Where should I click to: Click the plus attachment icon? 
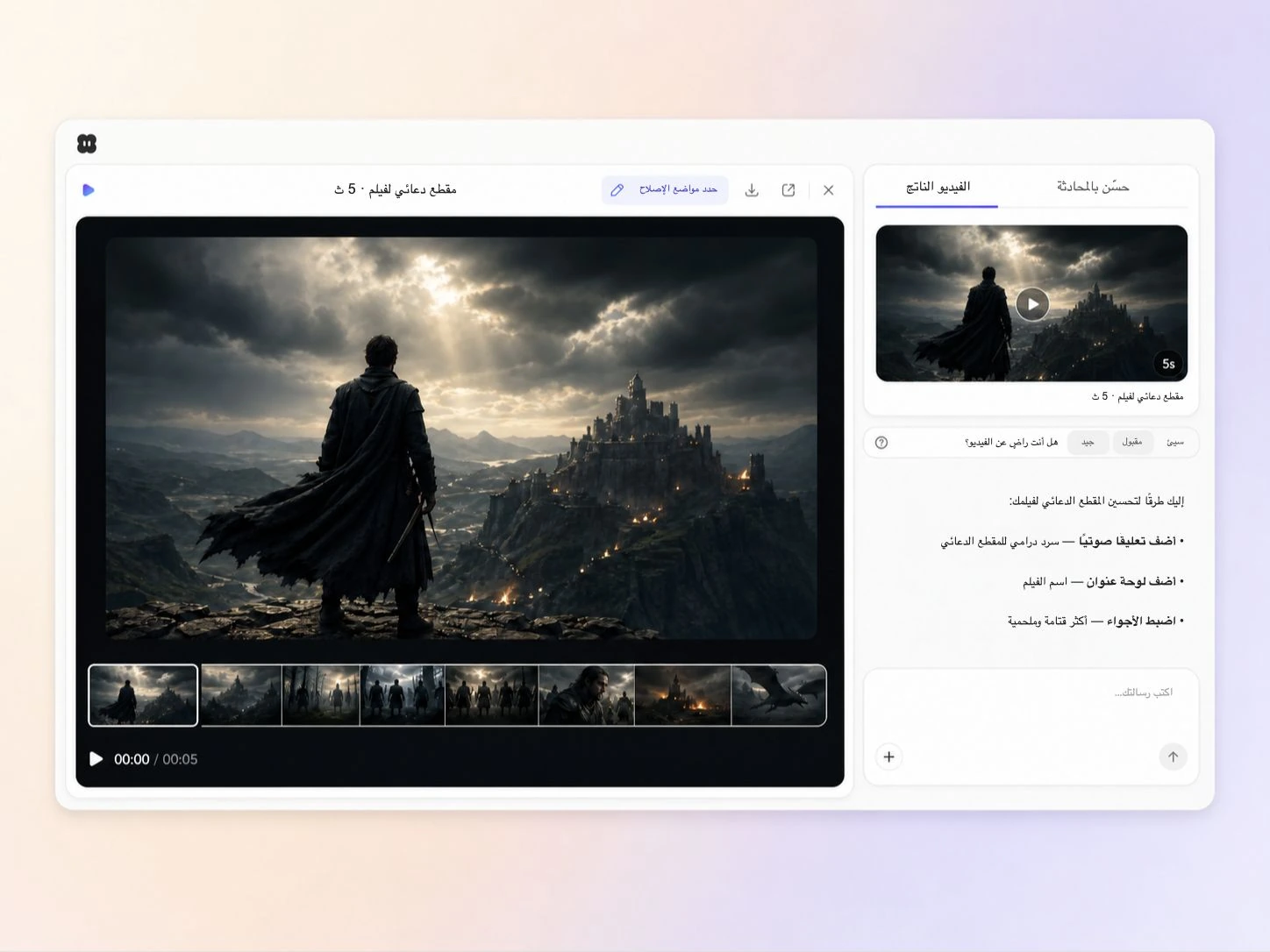click(889, 757)
